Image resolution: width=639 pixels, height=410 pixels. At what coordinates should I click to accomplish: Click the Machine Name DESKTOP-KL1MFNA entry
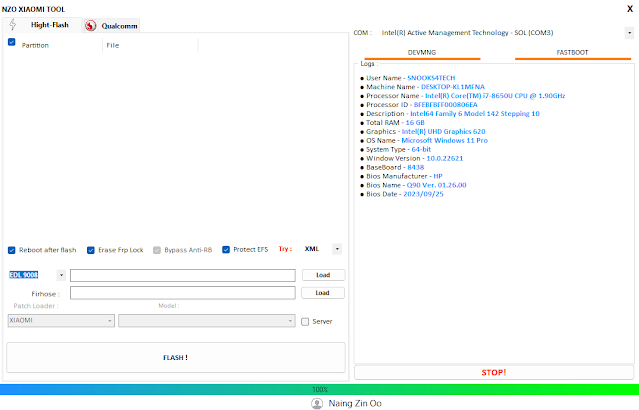(423, 87)
